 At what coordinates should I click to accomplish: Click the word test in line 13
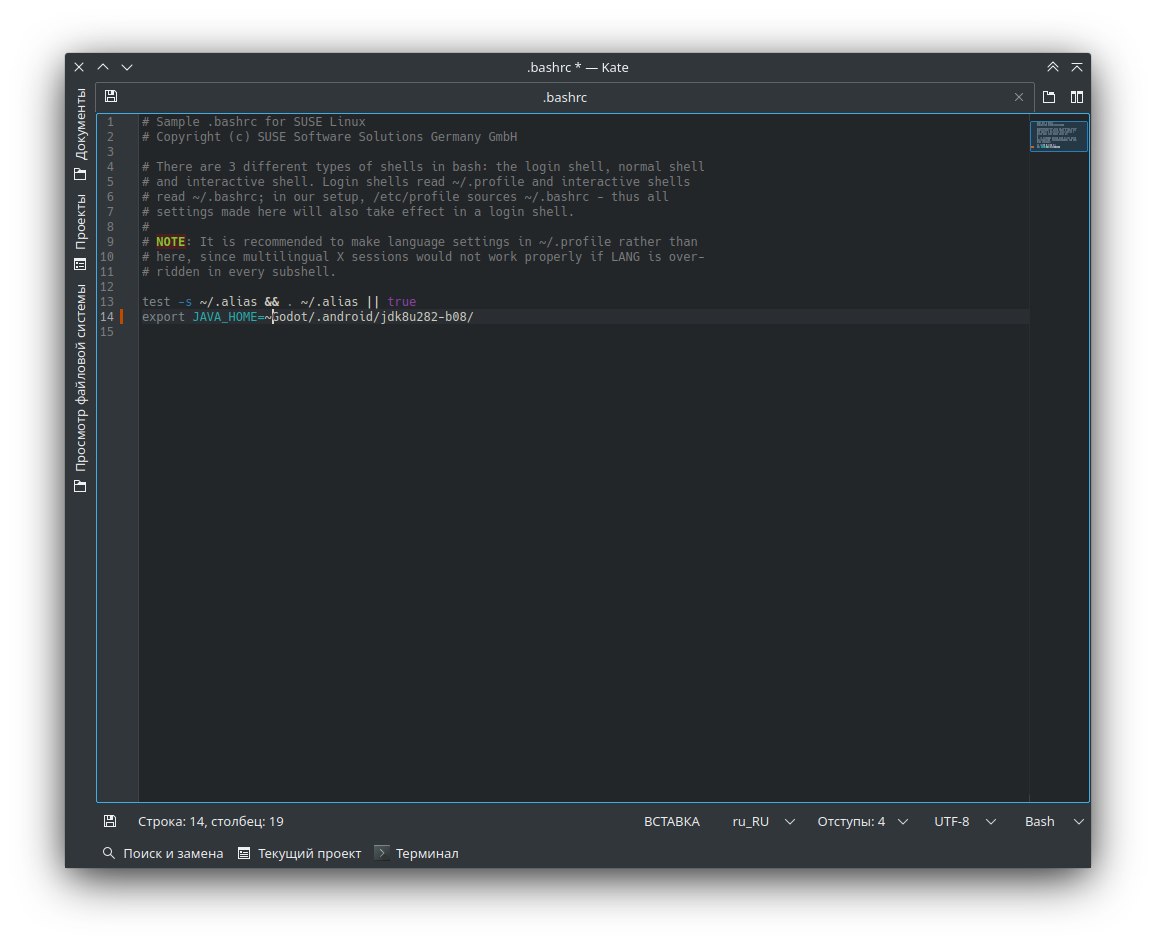(x=156, y=301)
